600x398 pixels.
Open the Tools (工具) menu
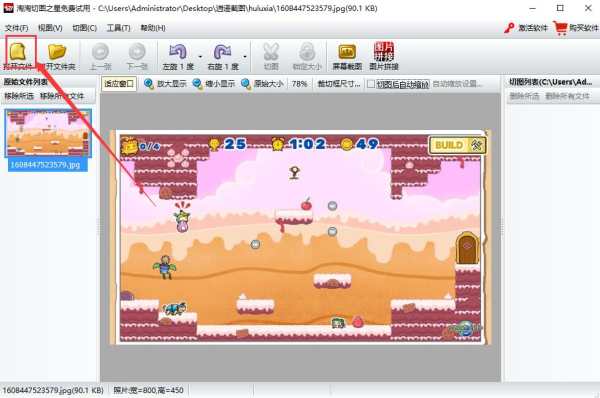coord(118,28)
